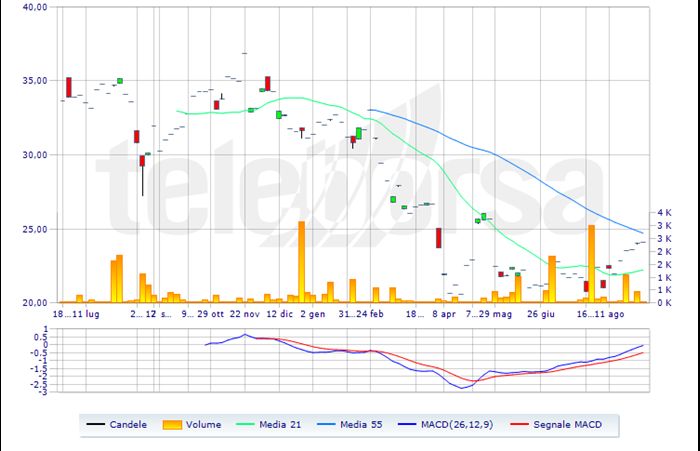The image size is (700, 451).
Task: Click the Media 21 legend label
Action: pyautogui.click(x=280, y=425)
